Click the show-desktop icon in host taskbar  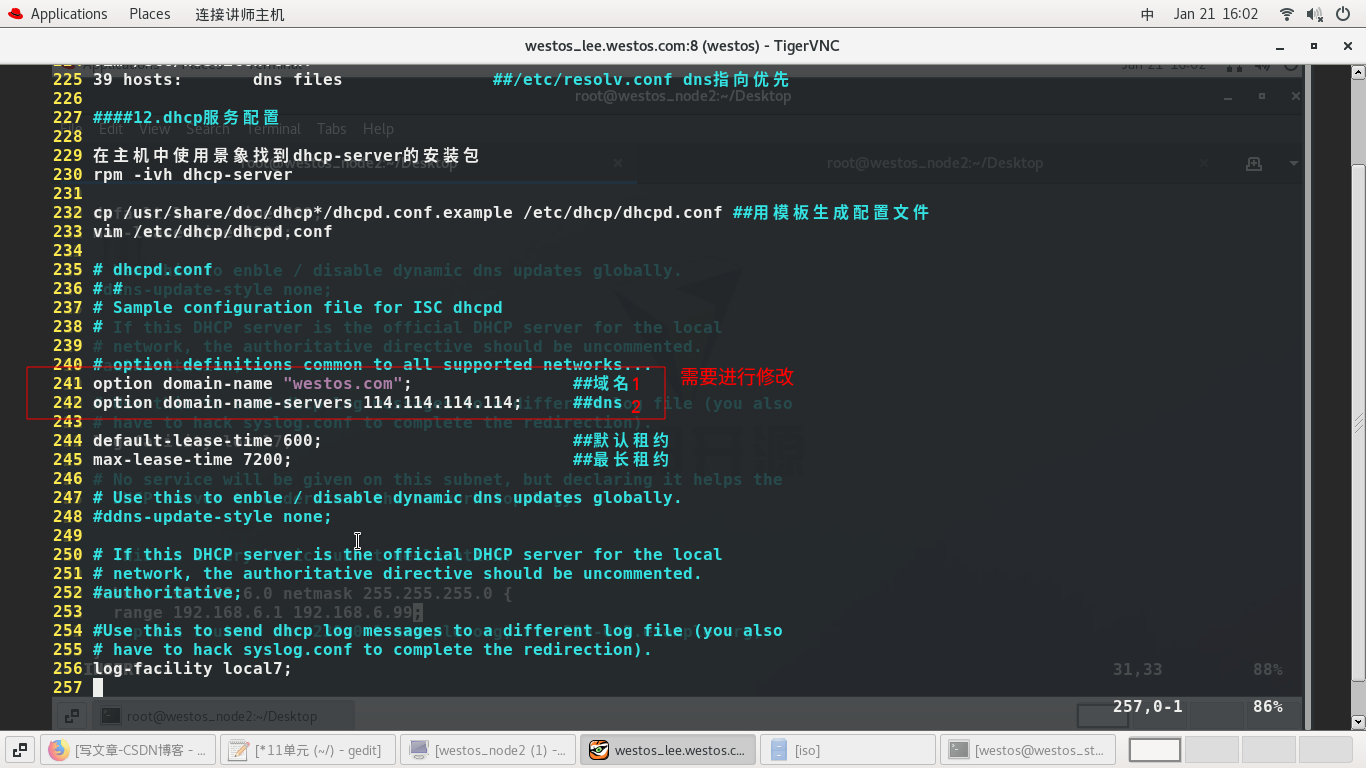tap(20, 750)
